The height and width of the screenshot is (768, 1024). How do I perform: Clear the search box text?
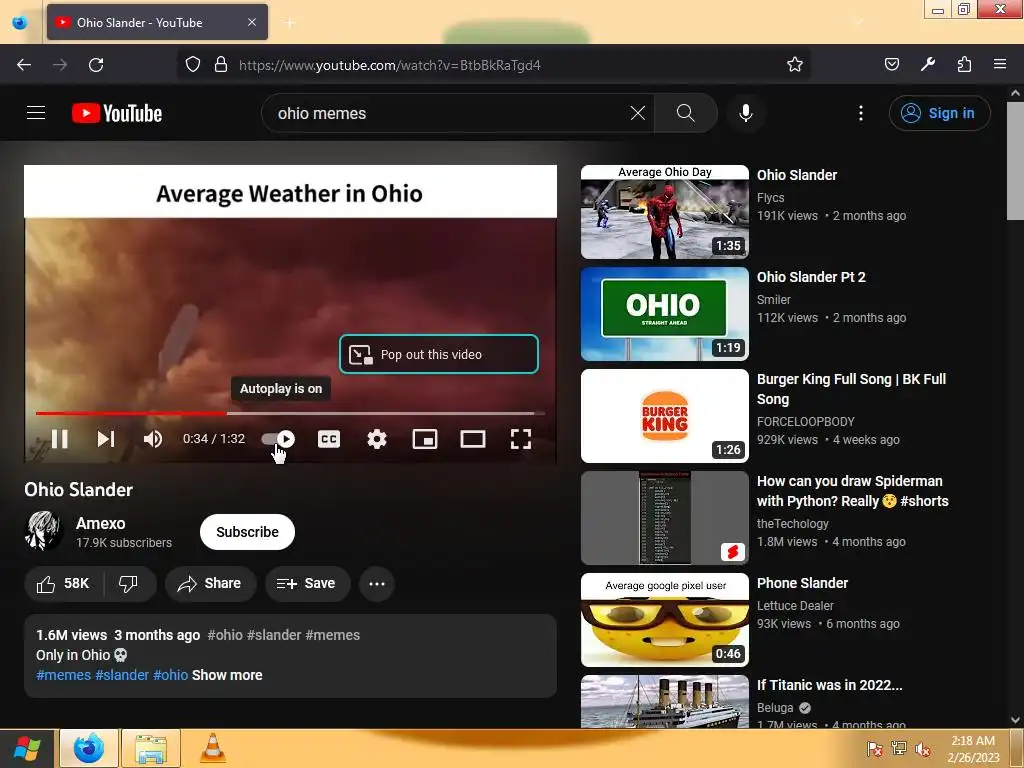pos(638,113)
